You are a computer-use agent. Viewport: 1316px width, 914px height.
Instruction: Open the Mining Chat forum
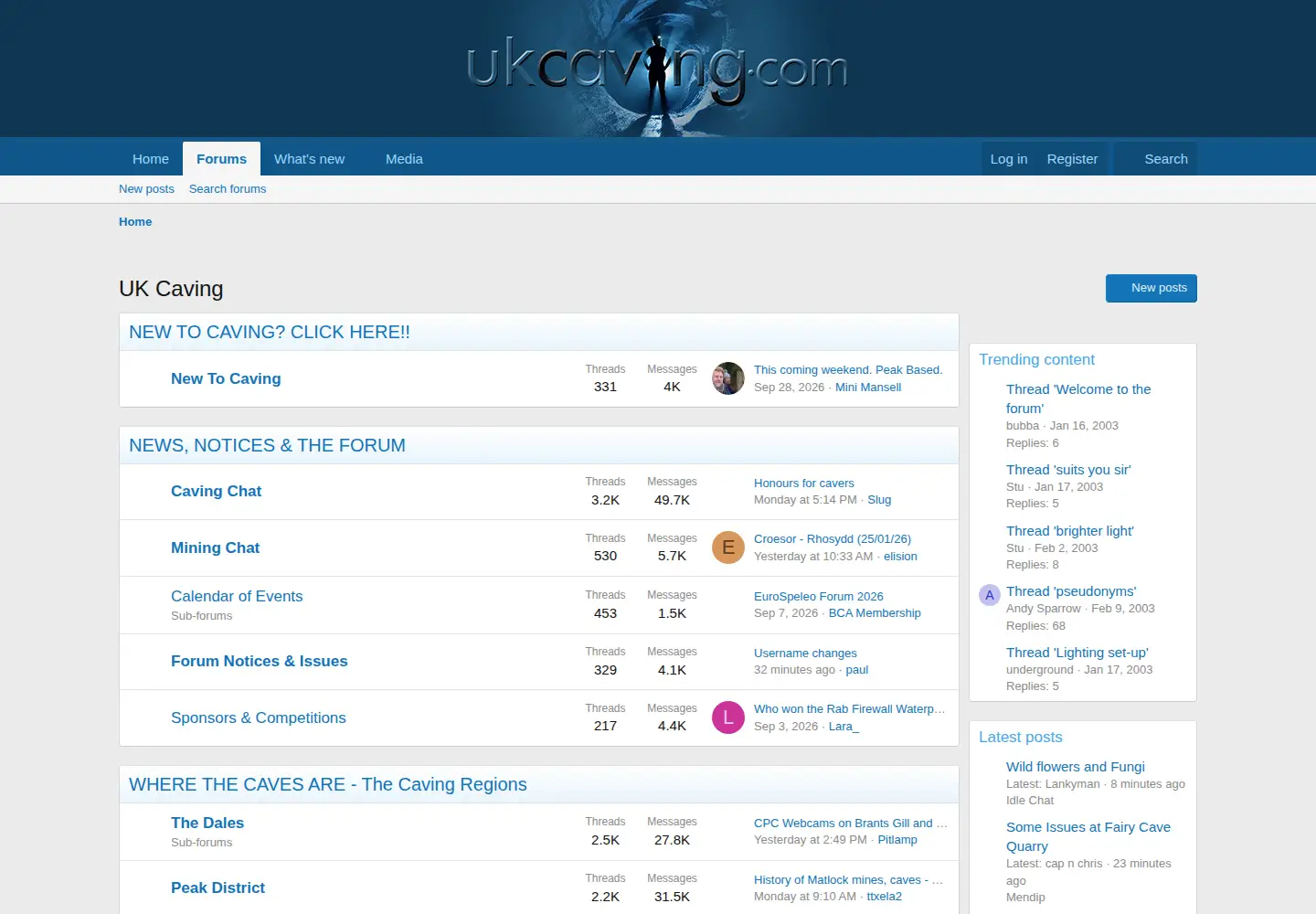pyautogui.click(x=215, y=548)
